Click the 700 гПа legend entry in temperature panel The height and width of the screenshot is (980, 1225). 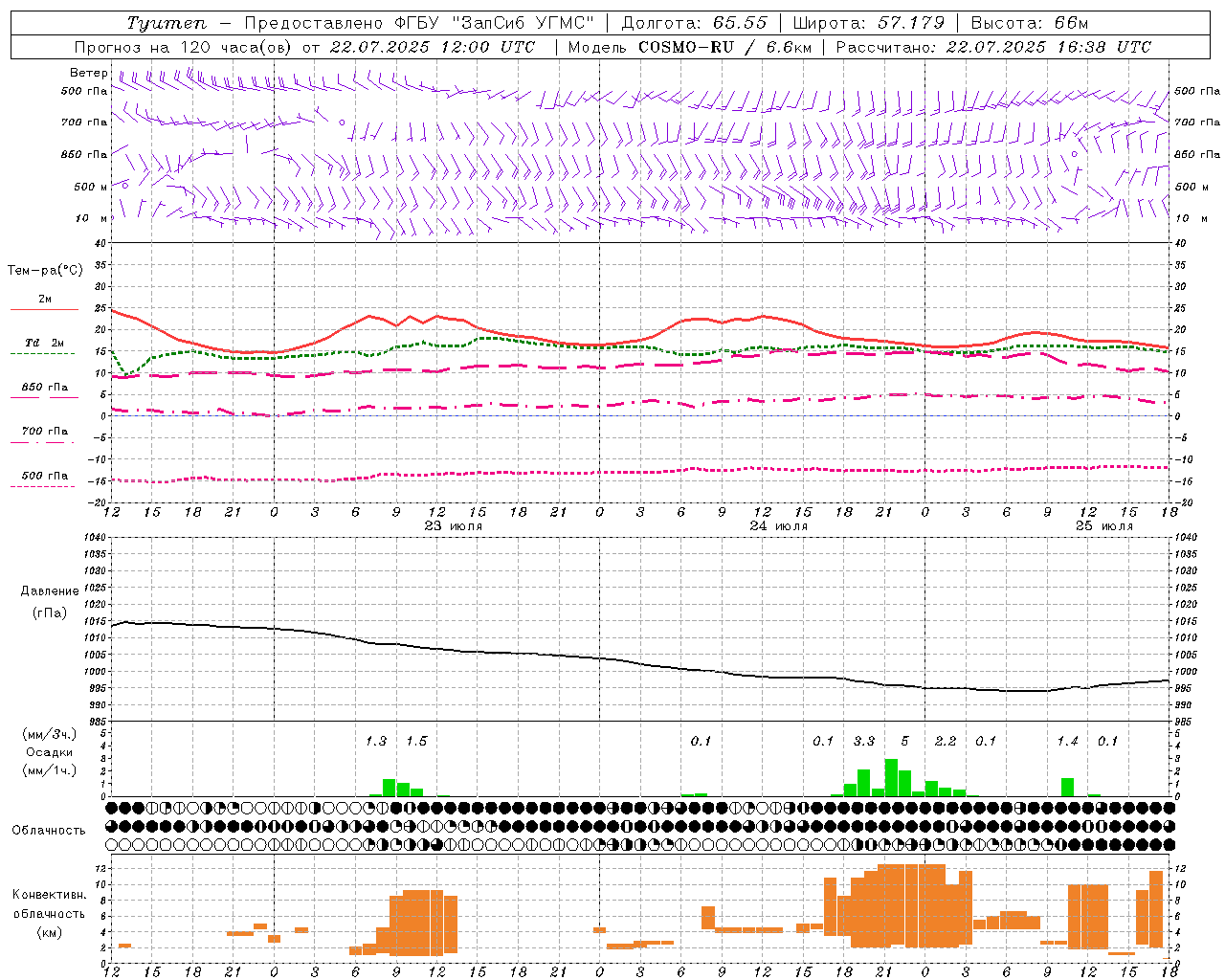(44, 432)
